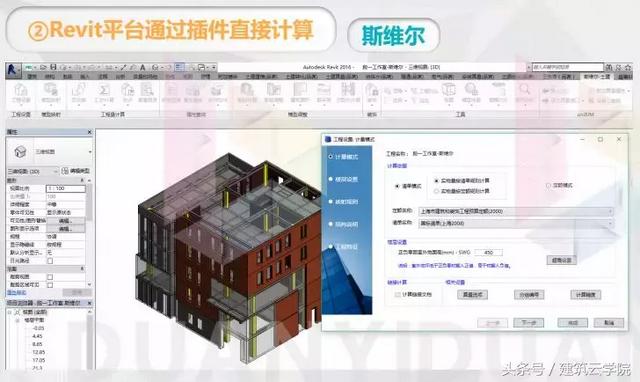Click the 视图比例 '1 : 100' field
The width and height of the screenshot is (640, 382).
coord(65,189)
